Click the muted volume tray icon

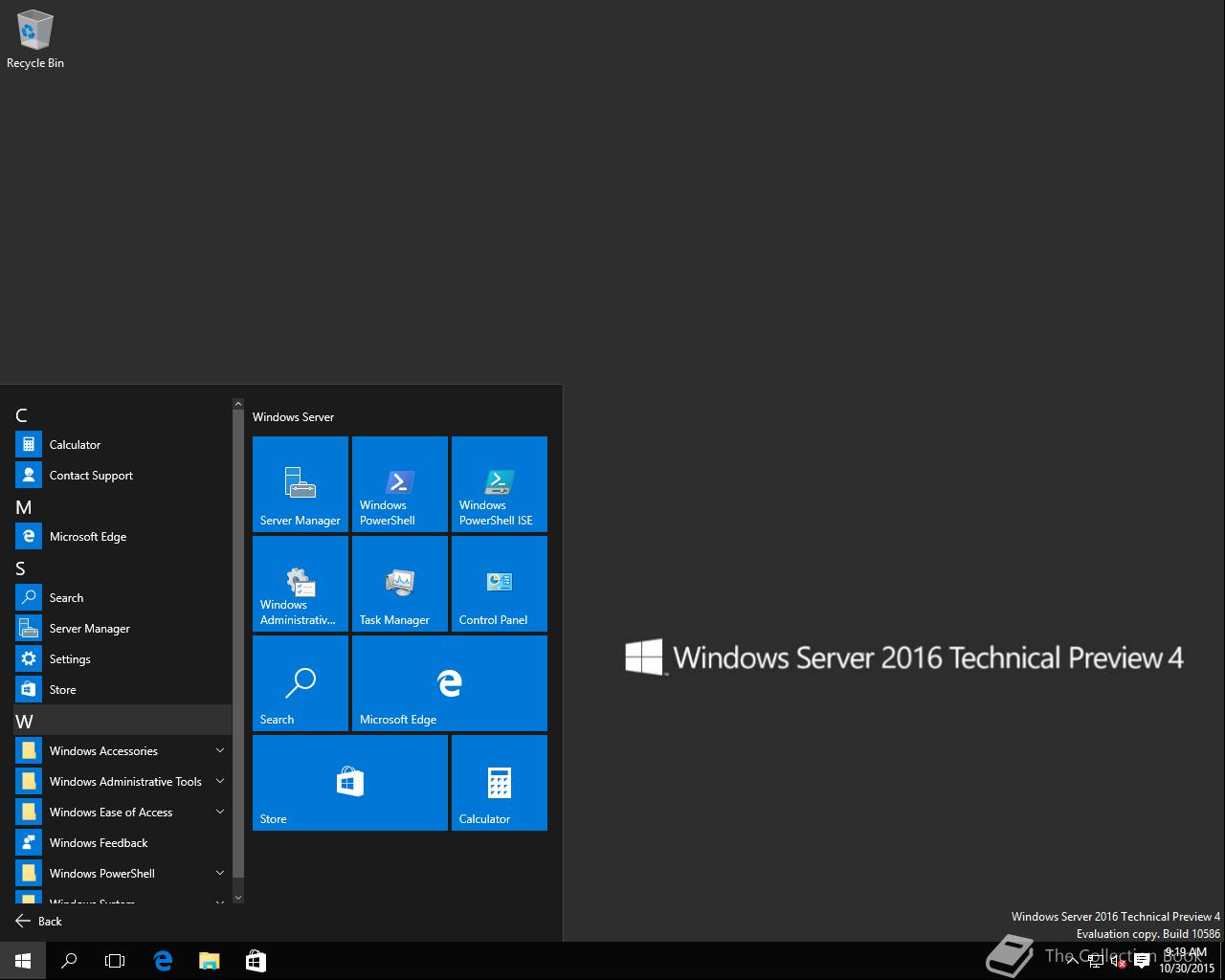(1118, 961)
